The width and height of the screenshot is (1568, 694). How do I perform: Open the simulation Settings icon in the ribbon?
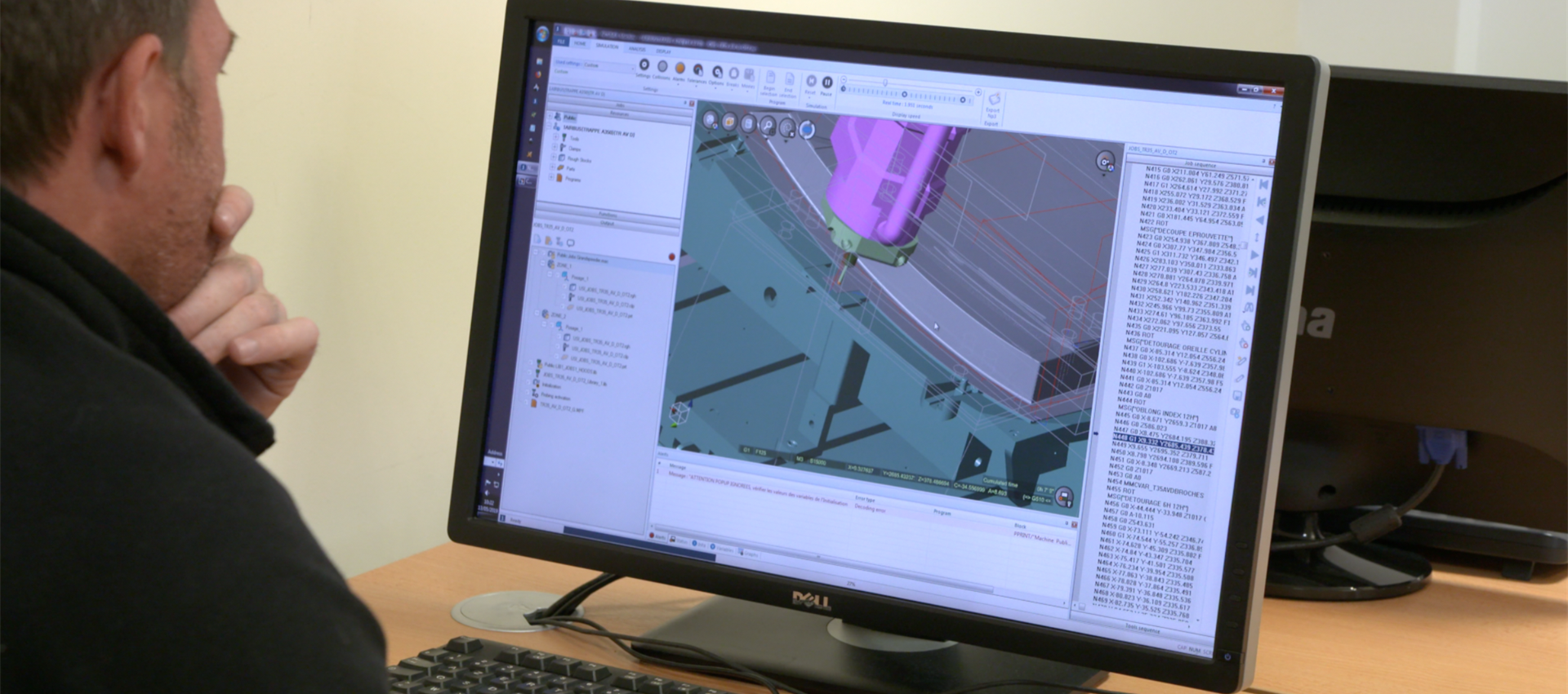point(644,65)
